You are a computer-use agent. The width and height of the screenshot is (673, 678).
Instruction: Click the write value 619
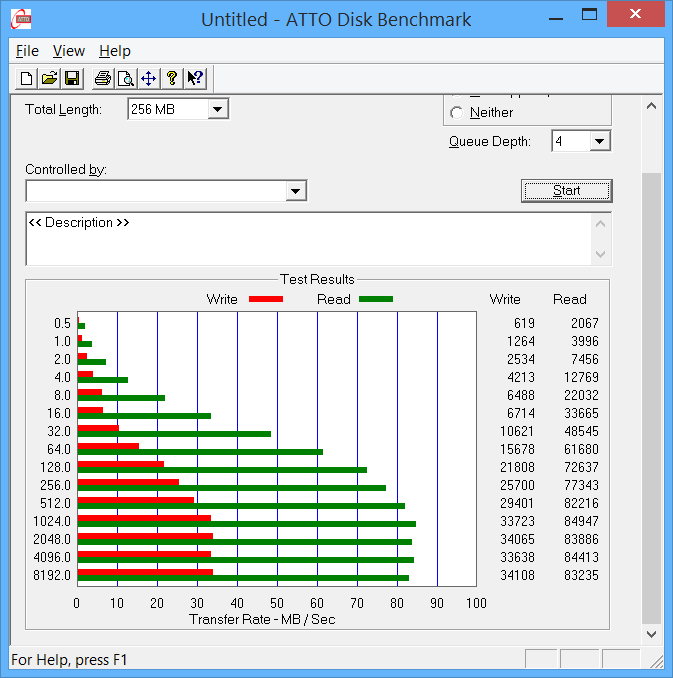coord(524,323)
